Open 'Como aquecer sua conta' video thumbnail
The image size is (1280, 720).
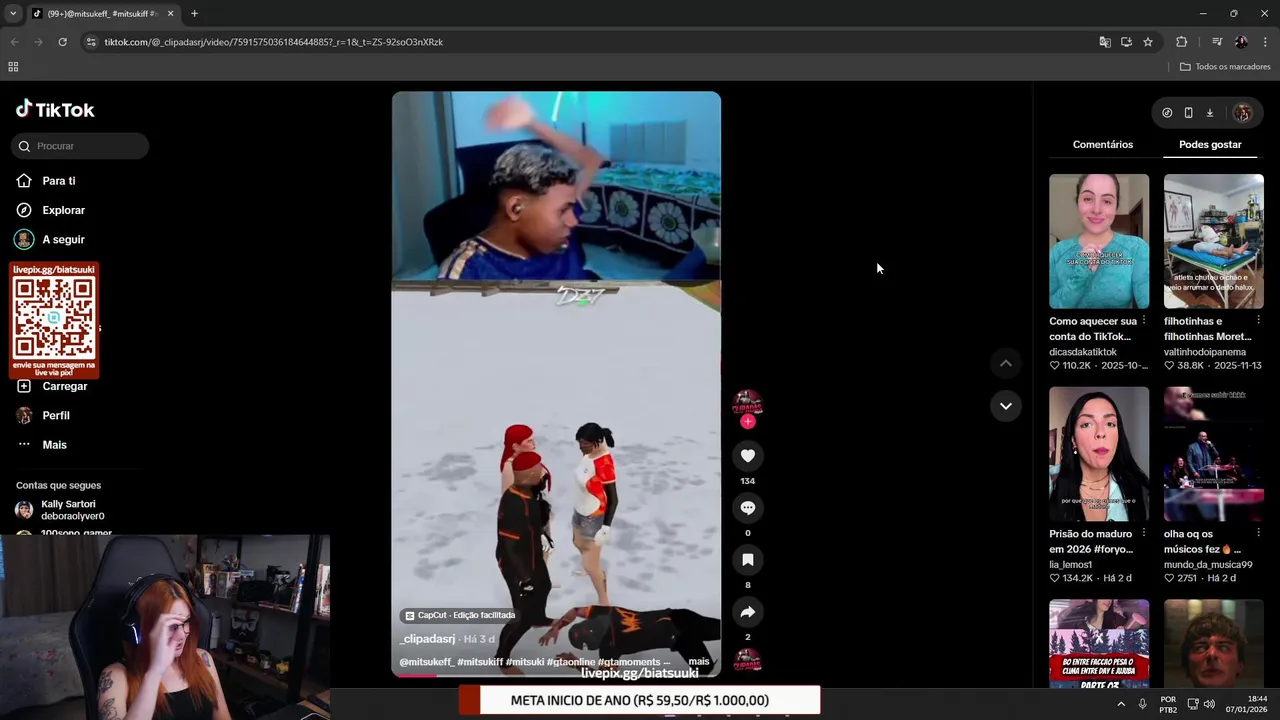1099,241
